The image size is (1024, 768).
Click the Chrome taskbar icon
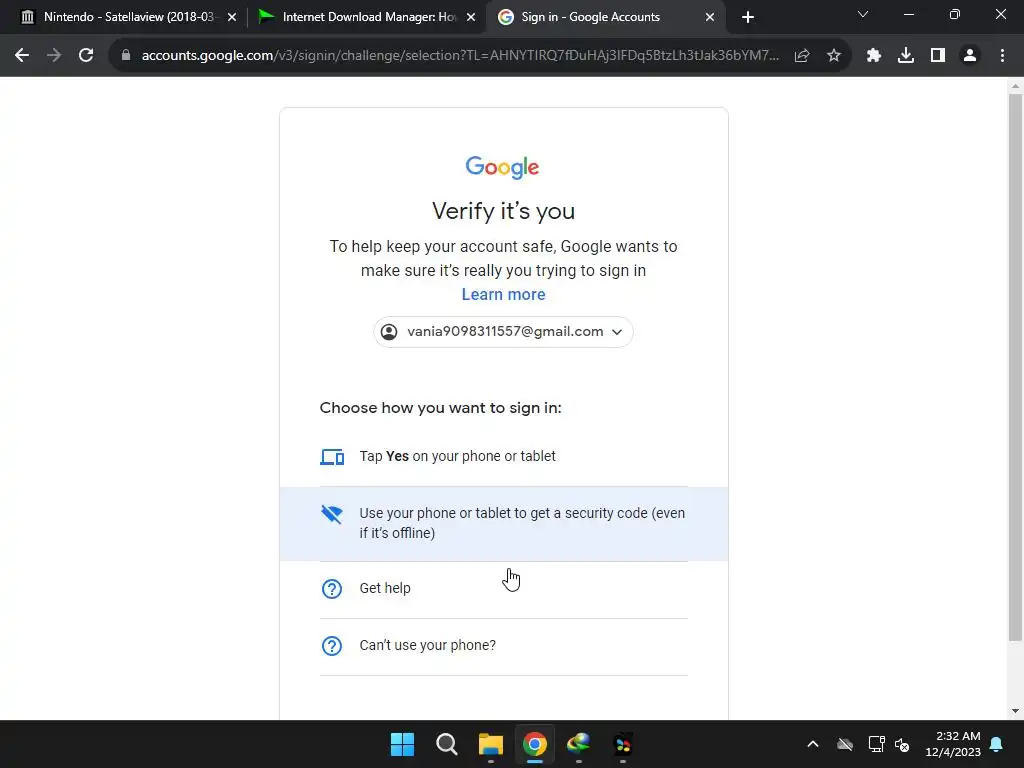click(x=535, y=744)
